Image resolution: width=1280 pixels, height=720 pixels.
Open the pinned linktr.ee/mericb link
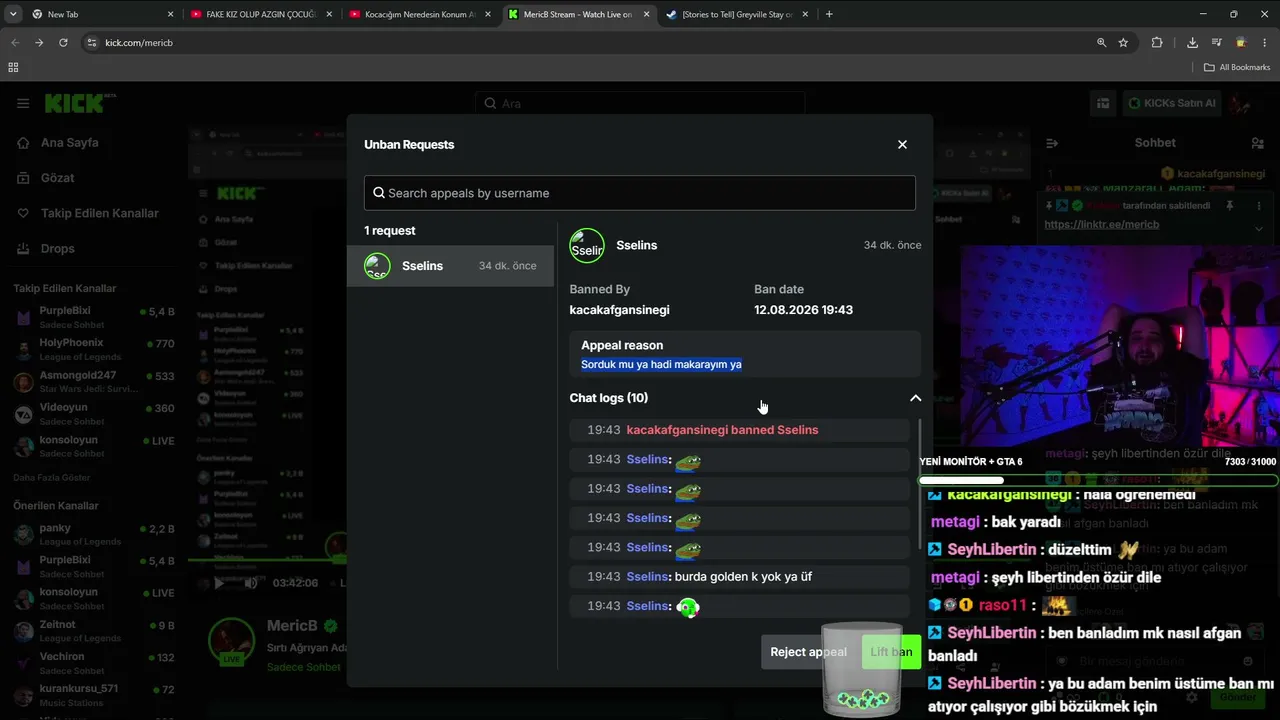point(1102,225)
